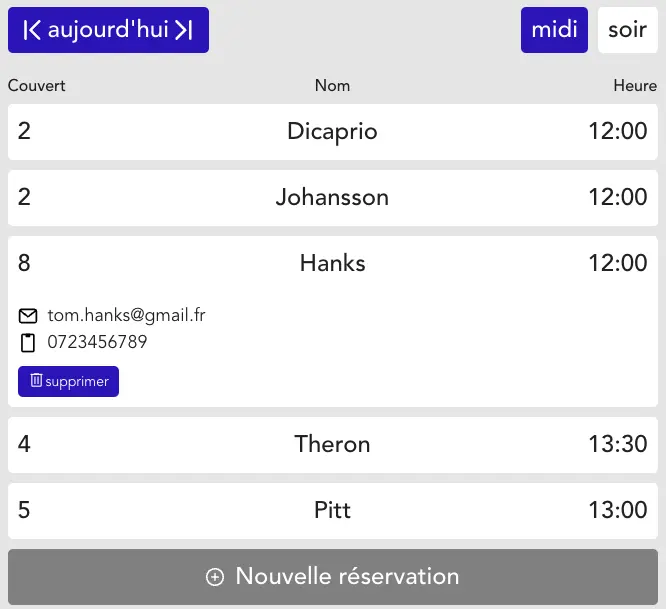The width and height of the screenshot is (666, 609).
Task: Delete Hanks reservation with supprimer
Action: 68,381
